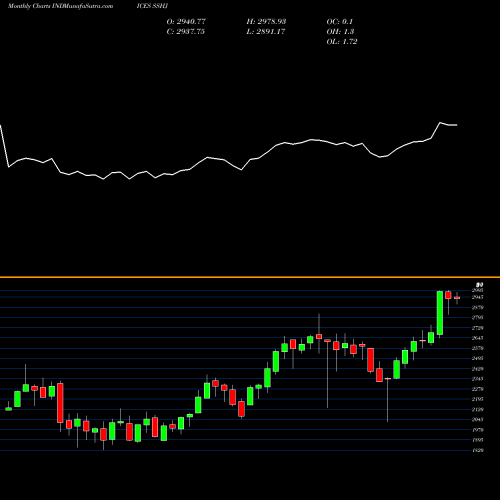
Task: Click the 'OL: 1.72' reading
Action: [342, 42]
